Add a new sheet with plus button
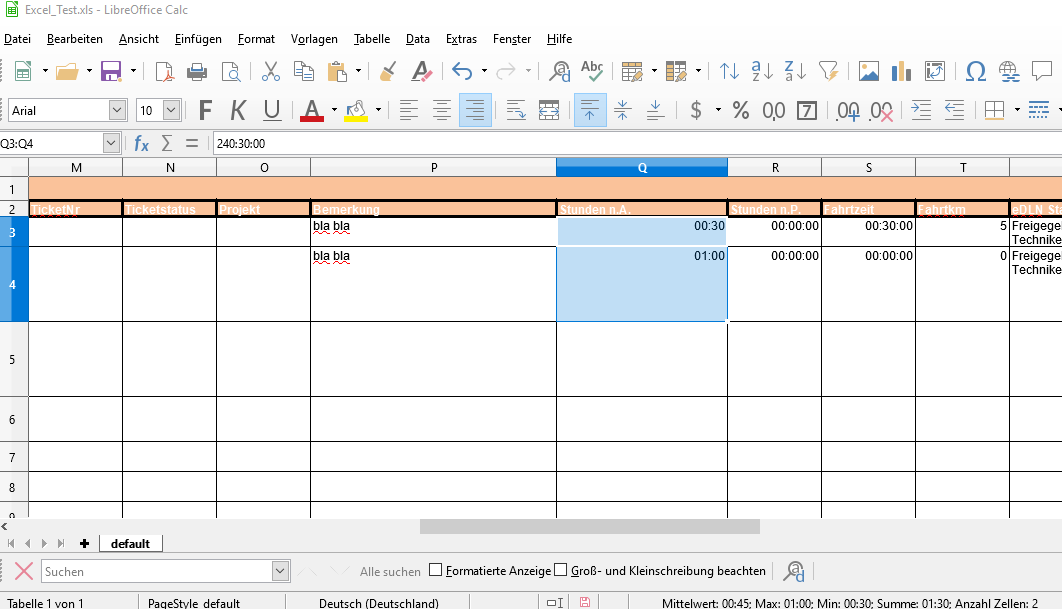The height and width of the screenshot is (609, 1062). pyautogui.click(x=85, y=543)
